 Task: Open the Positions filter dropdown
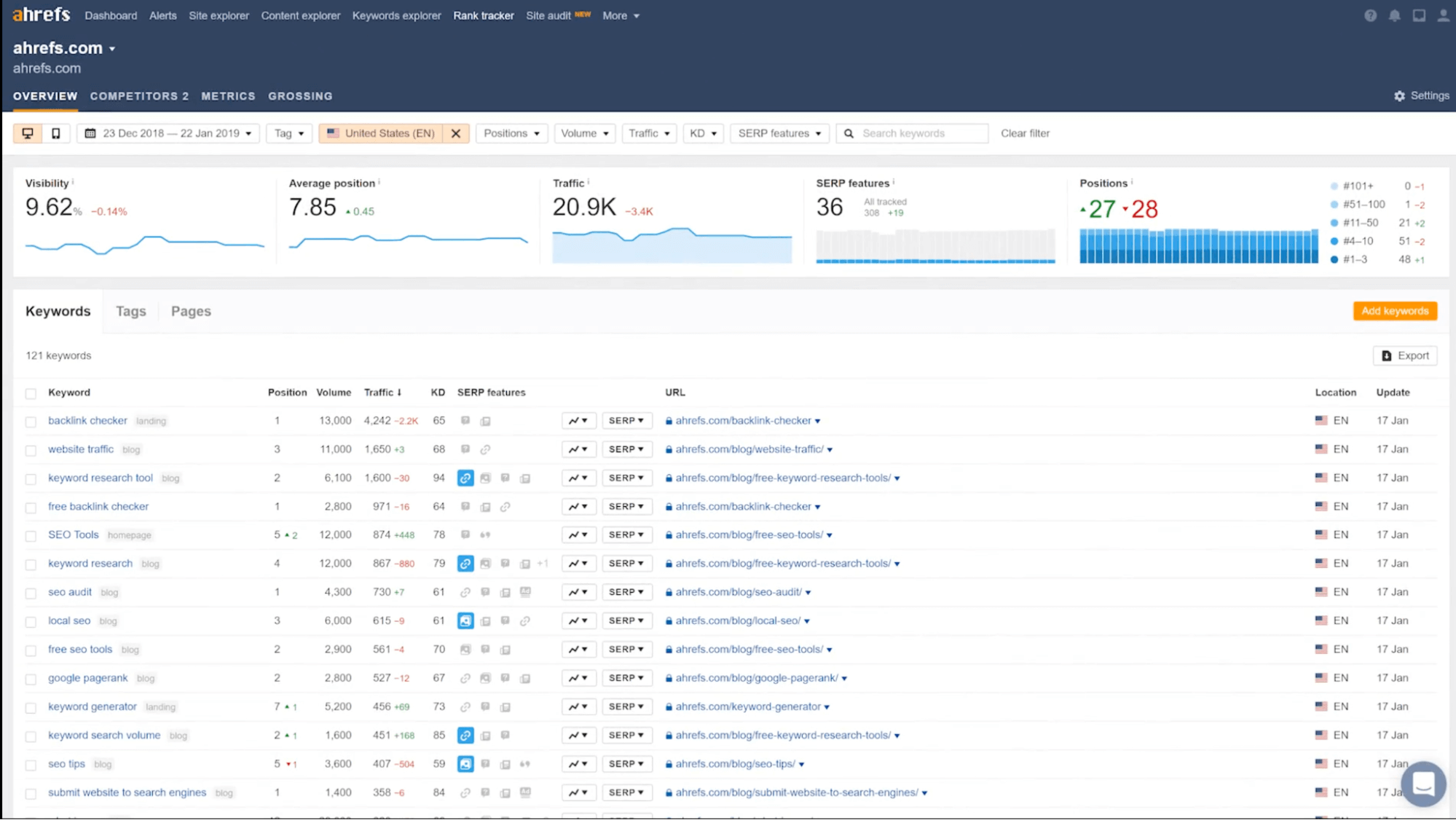coord(511,133)
